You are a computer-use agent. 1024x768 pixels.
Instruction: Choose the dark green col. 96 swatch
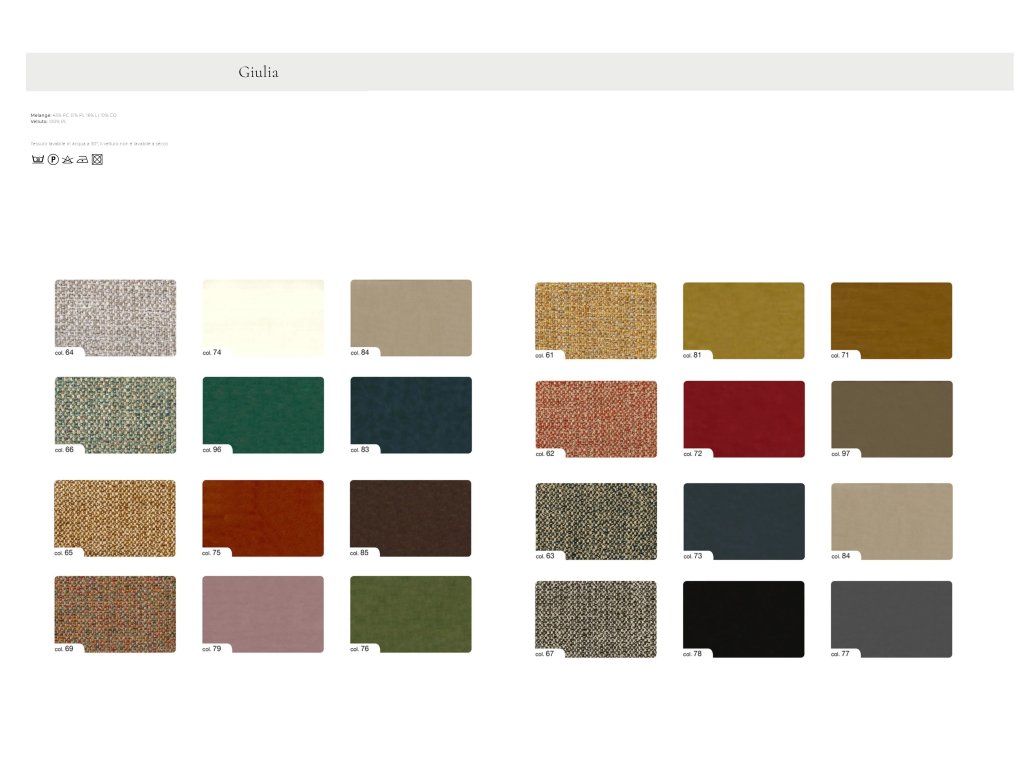pos(263,415)
